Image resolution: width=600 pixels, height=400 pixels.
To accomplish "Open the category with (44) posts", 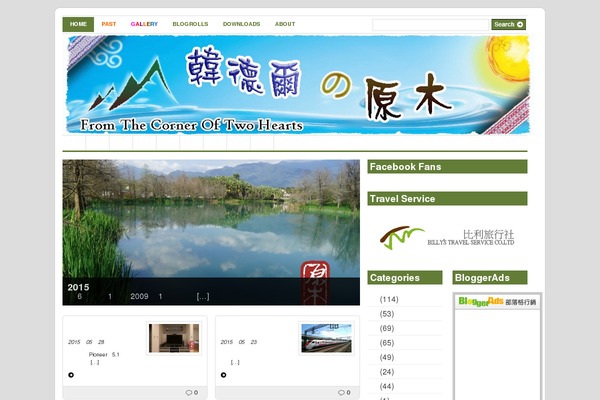I will [386, 387].
